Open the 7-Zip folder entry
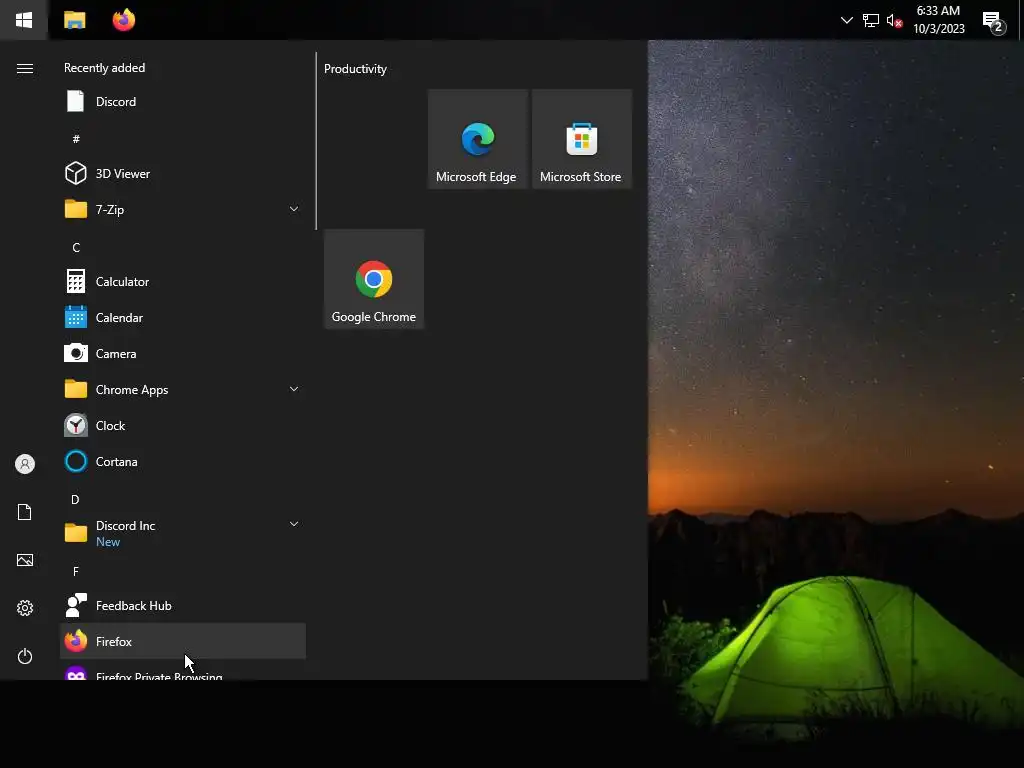 click(183, 209)
